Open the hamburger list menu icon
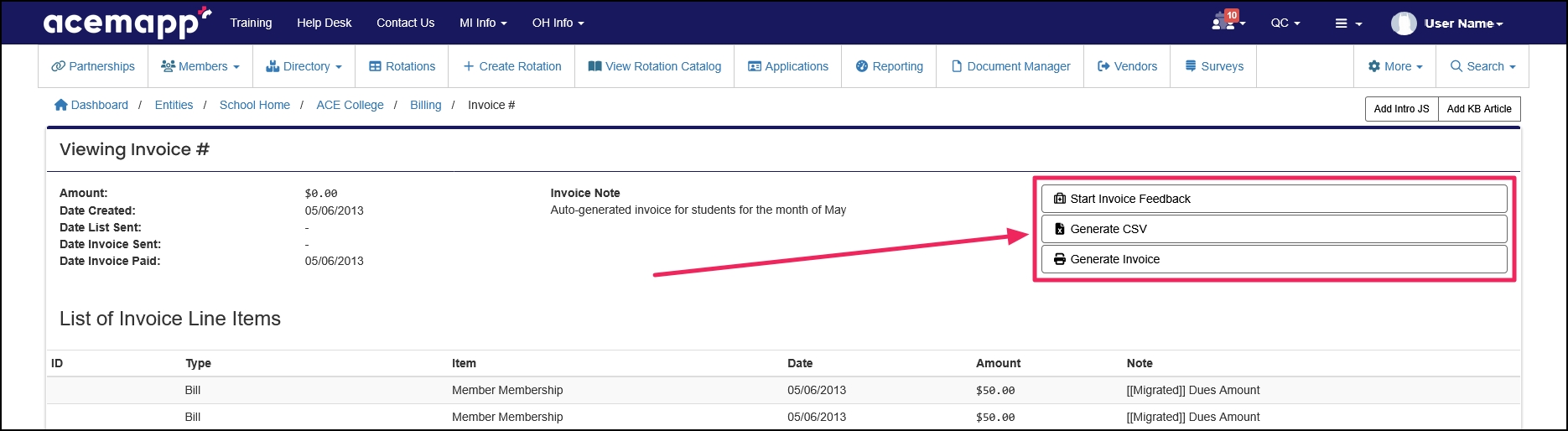 point(1341,23)
